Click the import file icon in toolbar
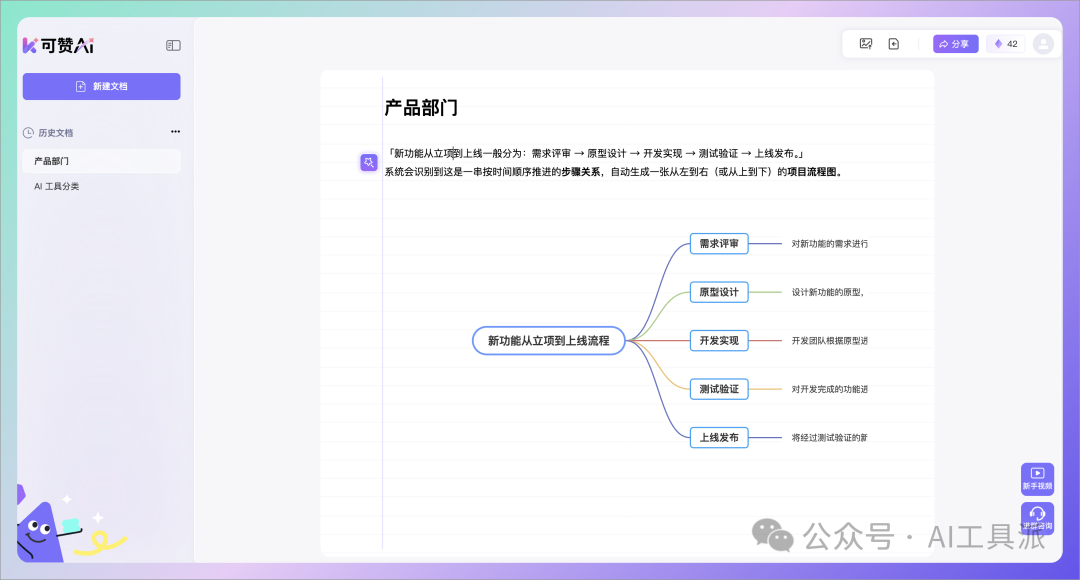This screenshot has width=1080, height=580. [894, 44]
